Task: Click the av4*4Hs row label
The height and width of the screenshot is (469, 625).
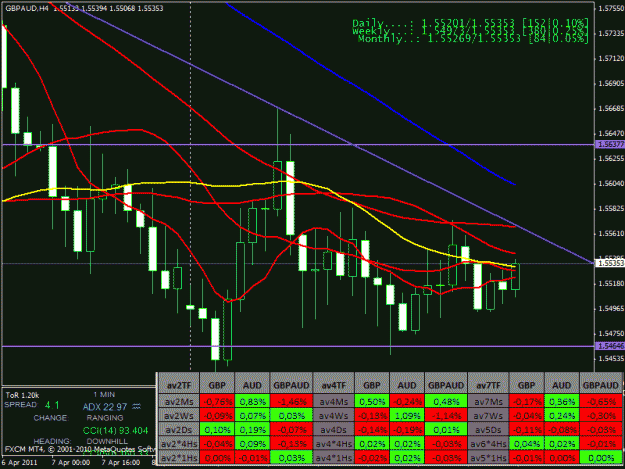Action: pos(334,443)
